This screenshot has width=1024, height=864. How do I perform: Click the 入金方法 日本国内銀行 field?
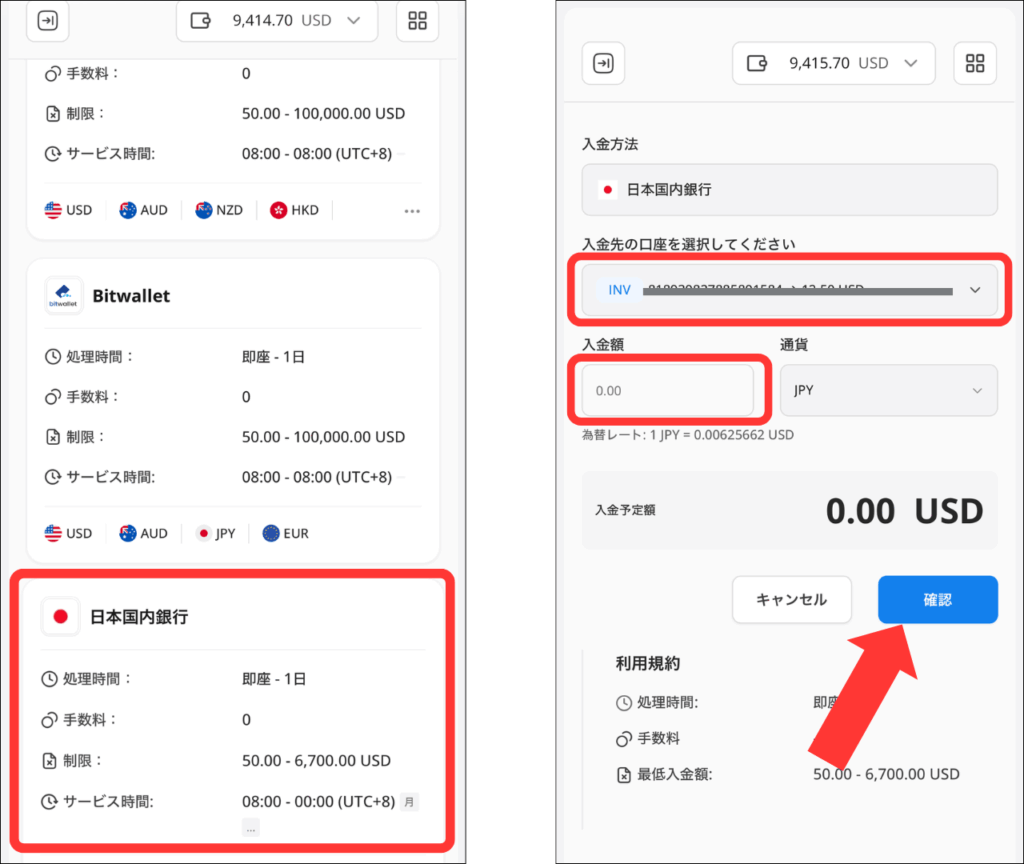point(789,189)
